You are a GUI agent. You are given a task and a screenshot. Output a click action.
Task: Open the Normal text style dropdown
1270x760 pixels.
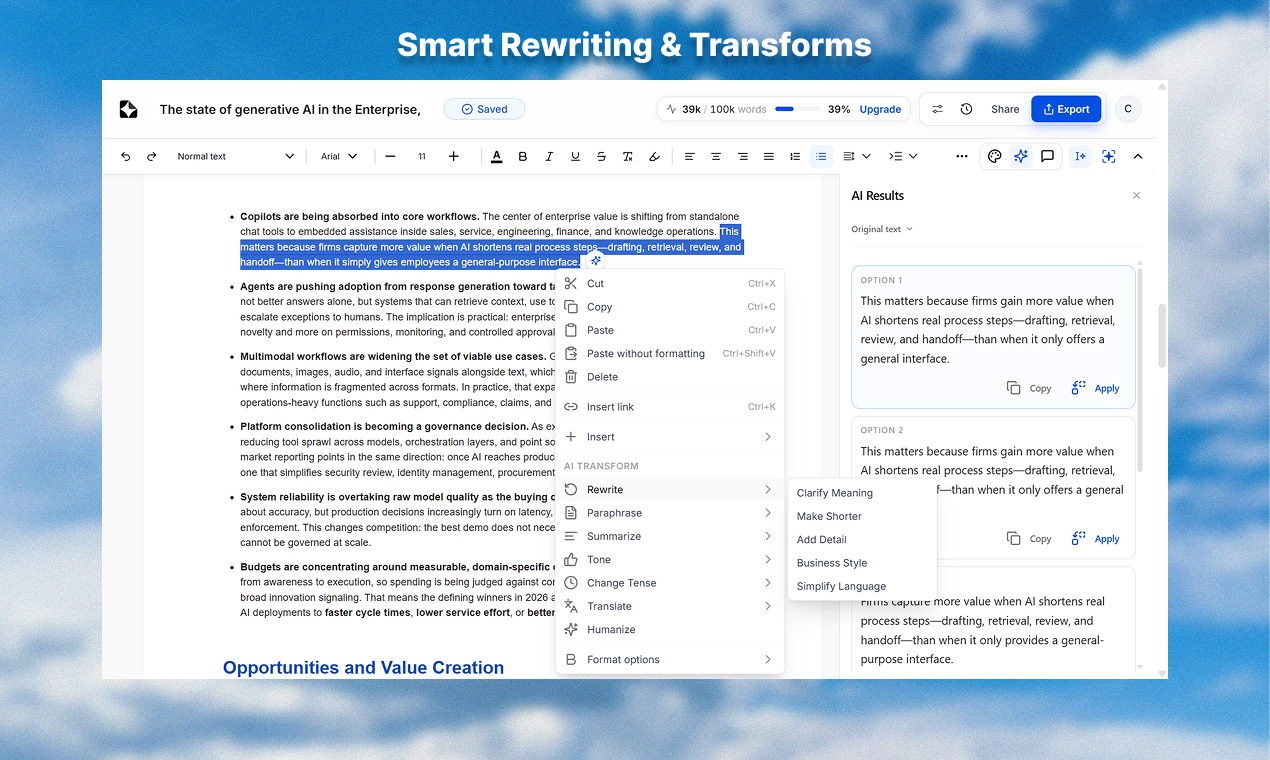tap(235, 156)
